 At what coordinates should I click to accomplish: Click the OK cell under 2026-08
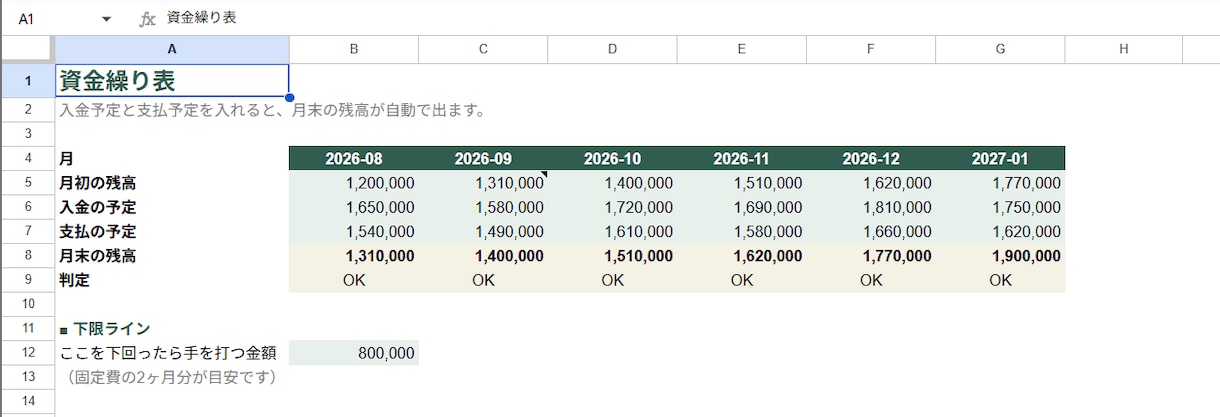click(x=354, y=280)
